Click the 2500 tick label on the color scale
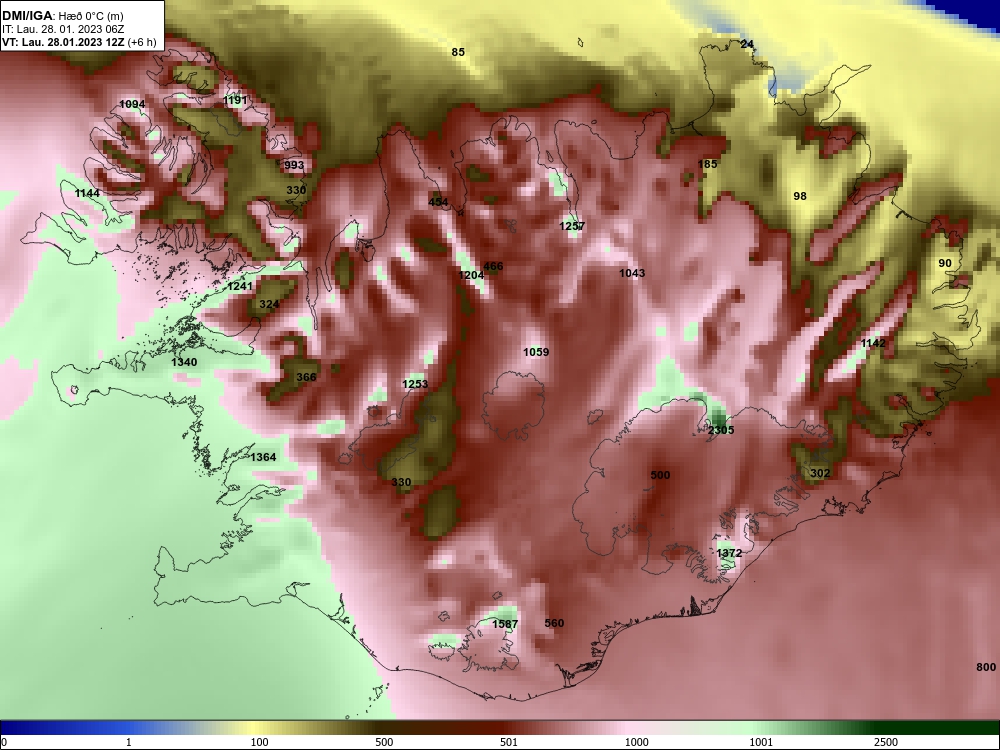This screenshot has width=1000, height=750. (x=886, y=742)
